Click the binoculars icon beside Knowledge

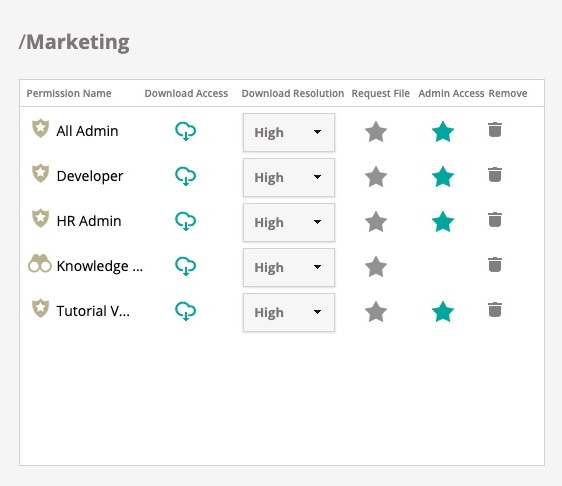[x=40, y=264]
